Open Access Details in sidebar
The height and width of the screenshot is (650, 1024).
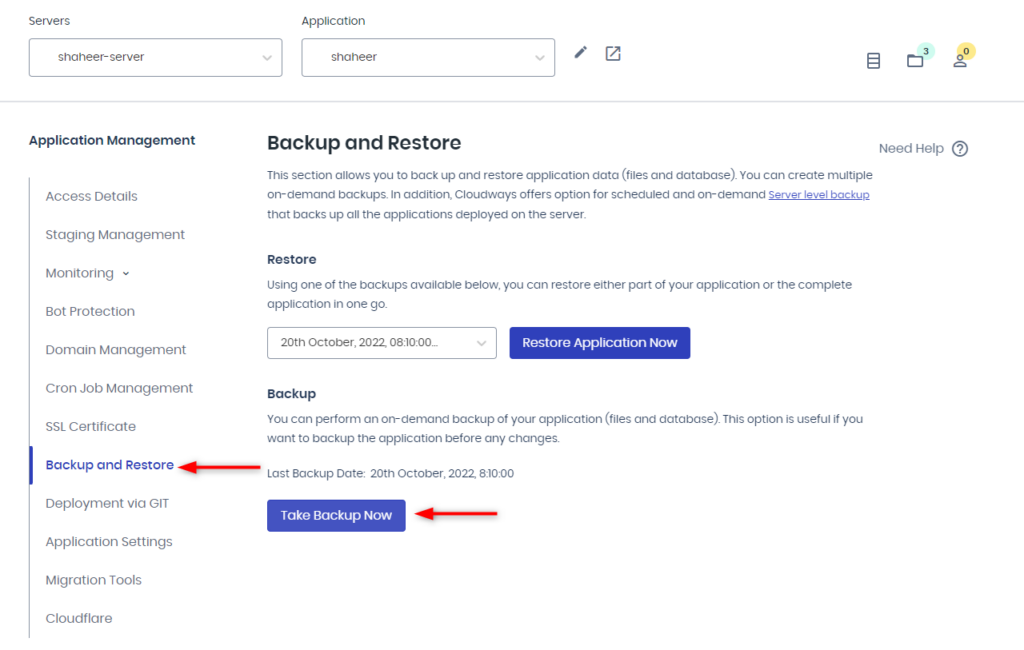(x=92, y=196)
